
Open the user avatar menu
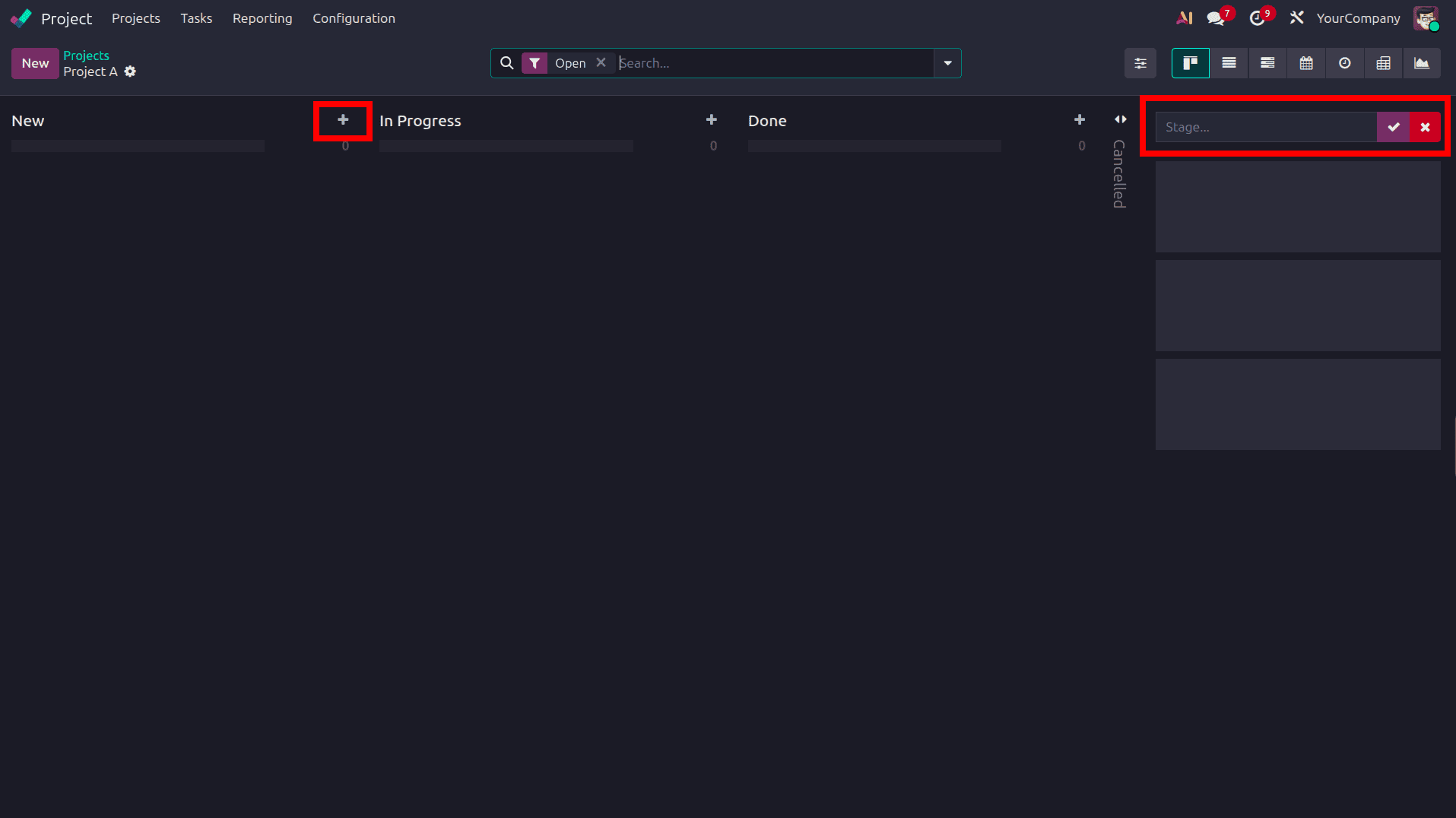[1426, 18]
